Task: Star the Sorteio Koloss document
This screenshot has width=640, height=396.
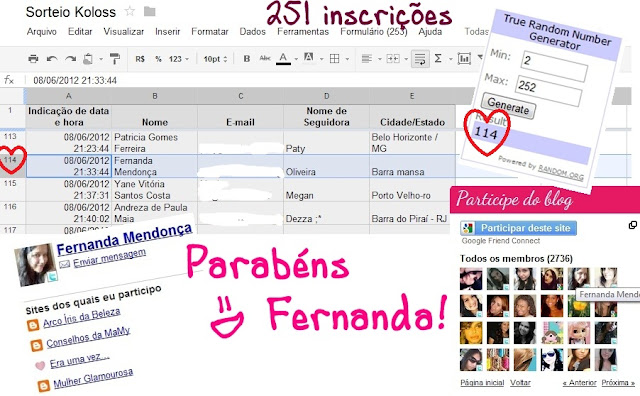Action: (129, 11)
